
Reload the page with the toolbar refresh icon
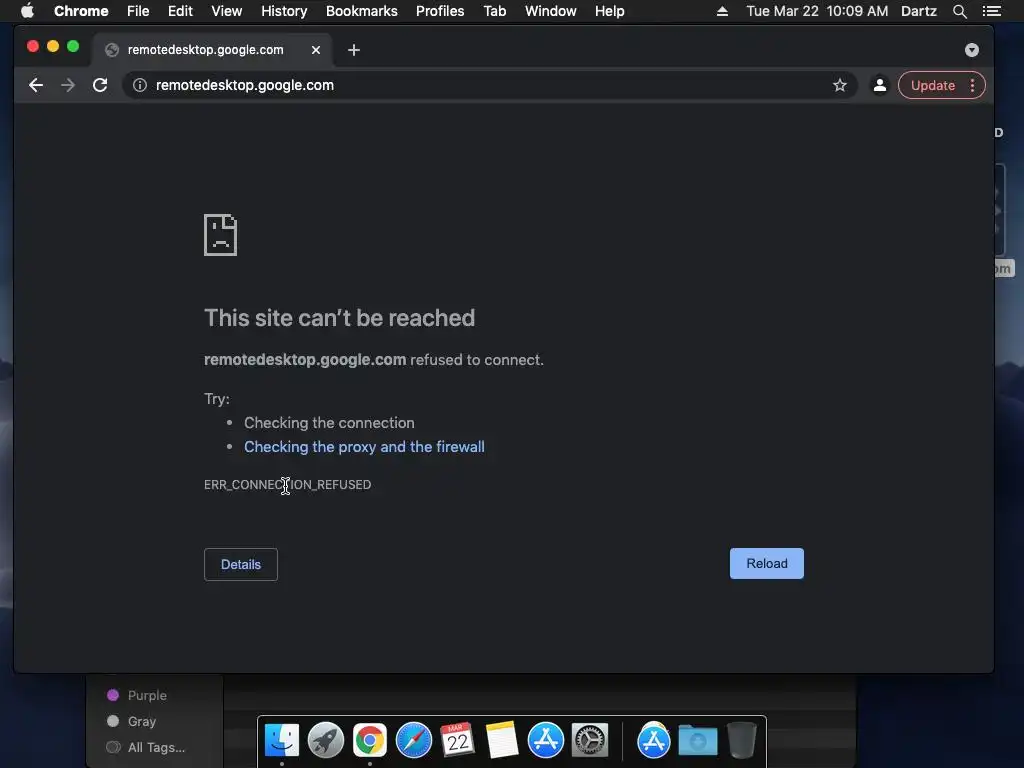pos(100,85)
